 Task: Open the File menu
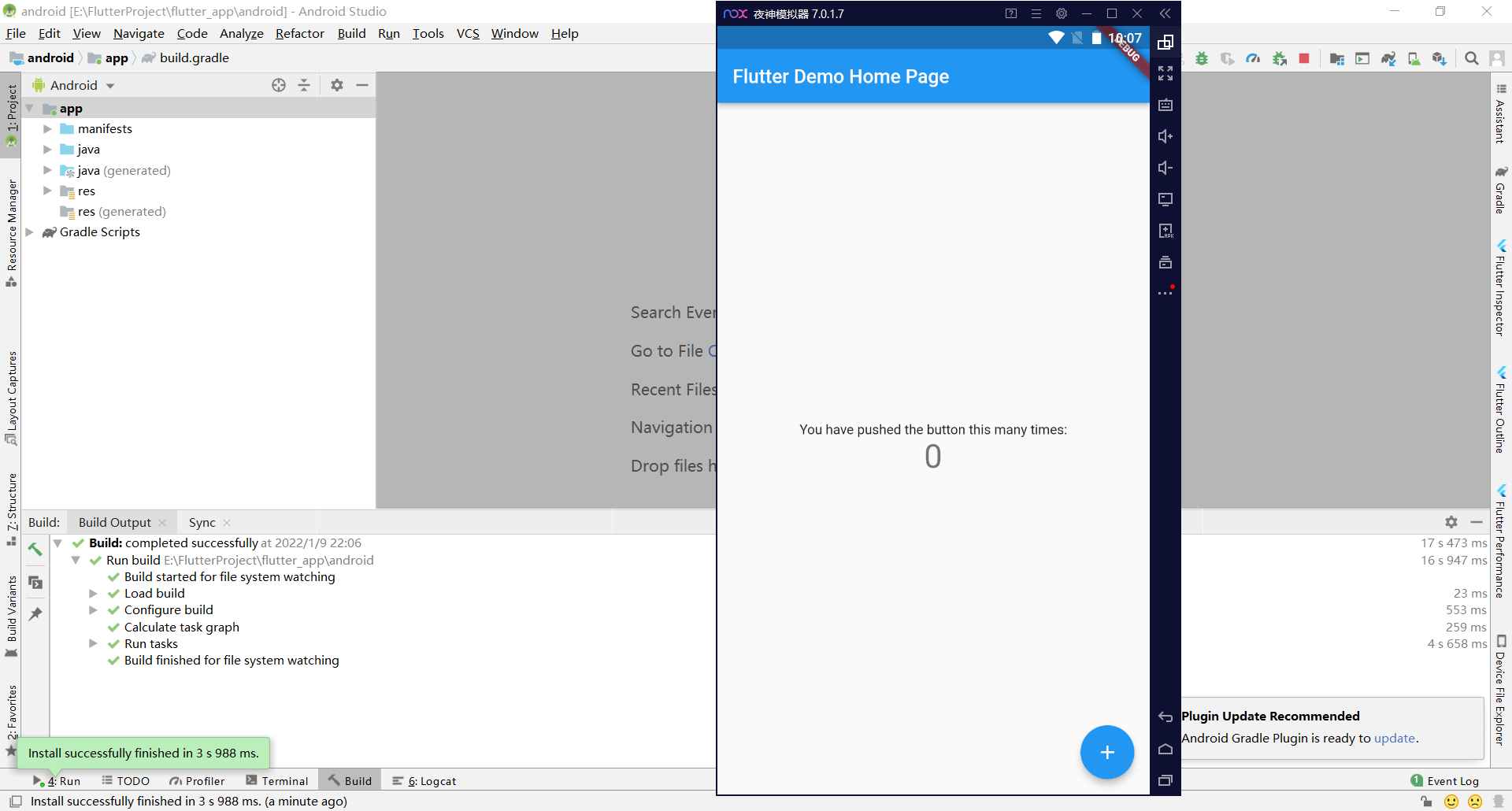[16, 33]
